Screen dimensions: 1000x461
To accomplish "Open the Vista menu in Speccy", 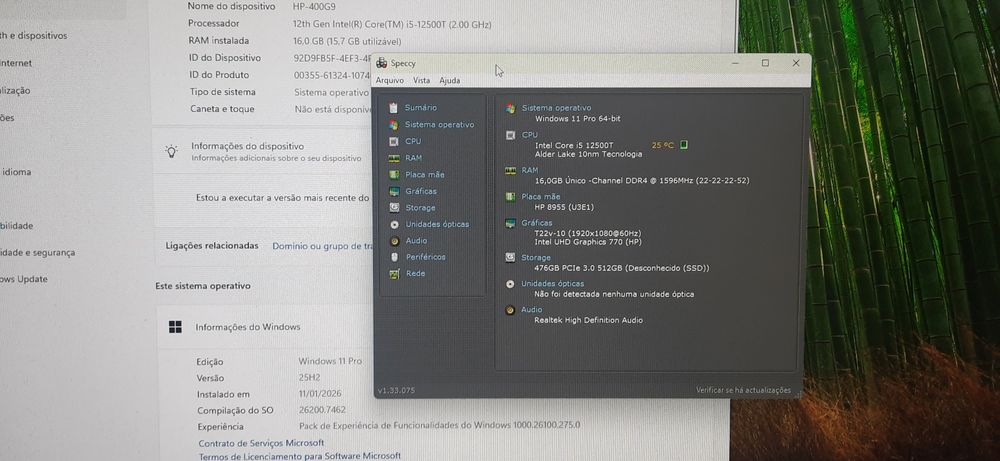I will click(422, 81).
